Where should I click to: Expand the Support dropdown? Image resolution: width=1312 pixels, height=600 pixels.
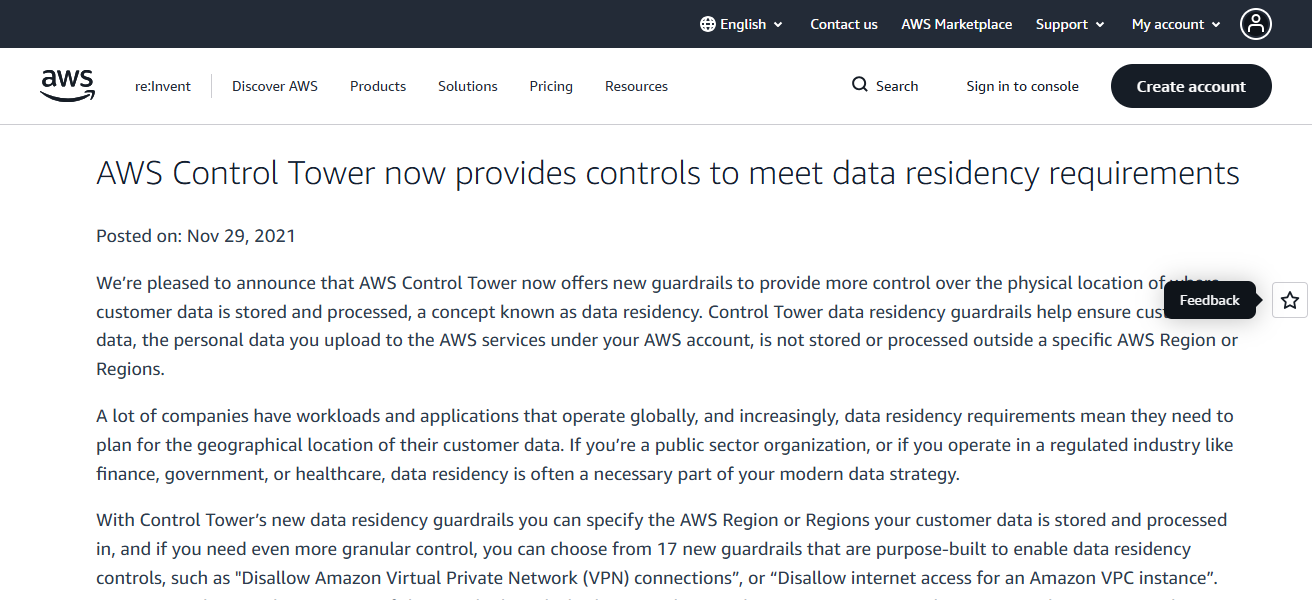click(x=1069, y=23)
